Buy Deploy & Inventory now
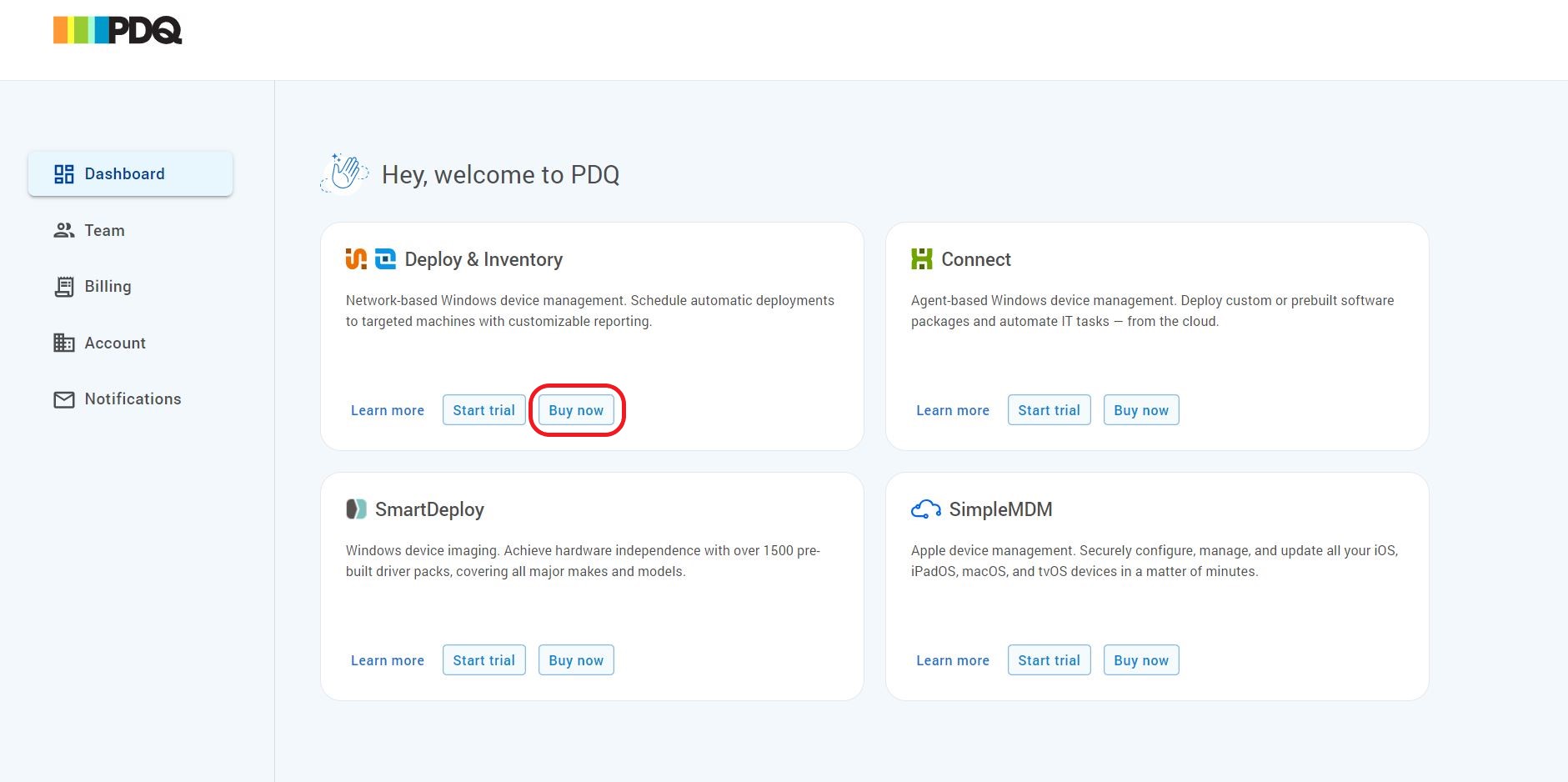Screen dimensions: 1568x782 (576, 410)
